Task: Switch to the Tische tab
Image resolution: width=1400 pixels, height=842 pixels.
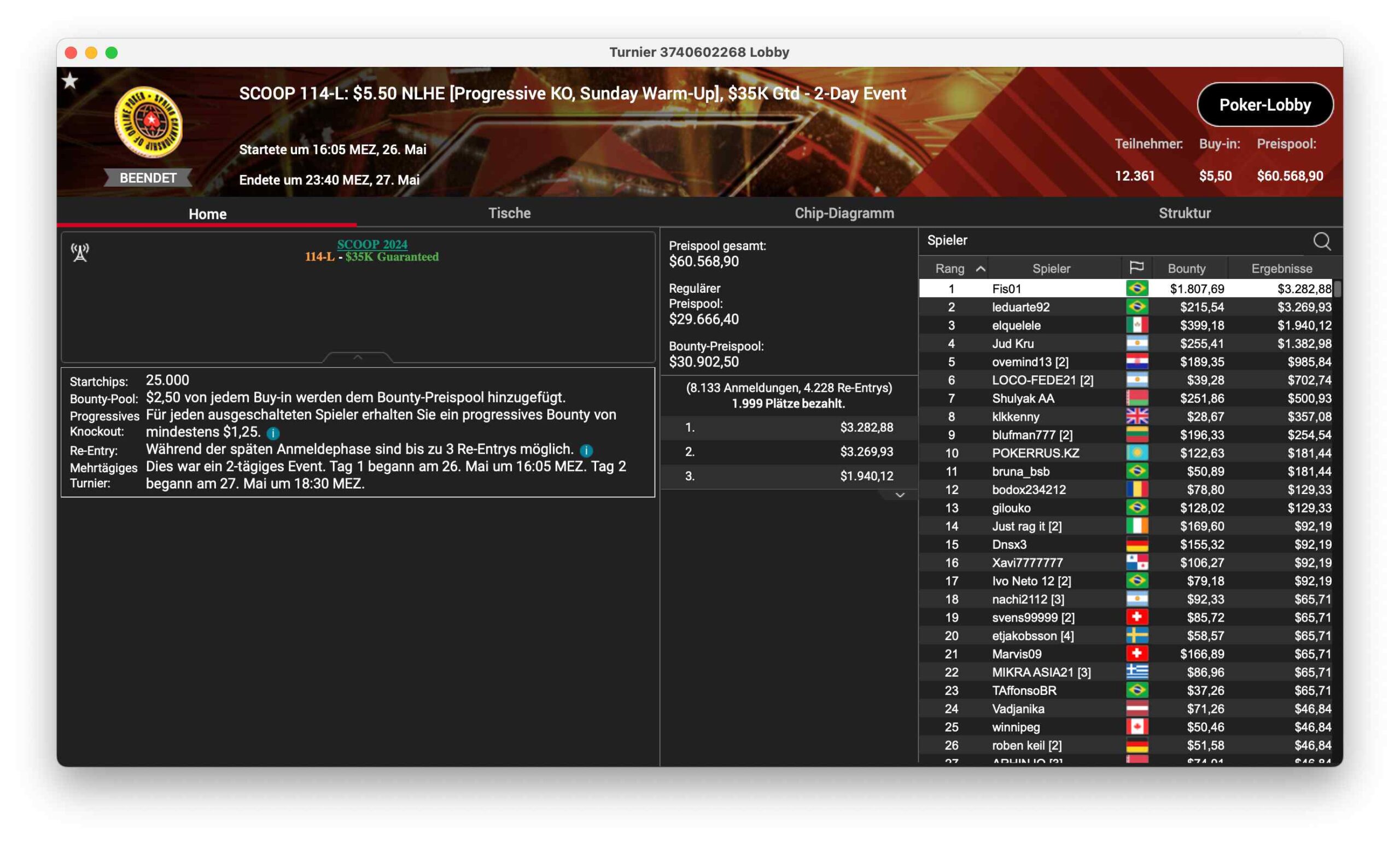Action: click(509, 213)
